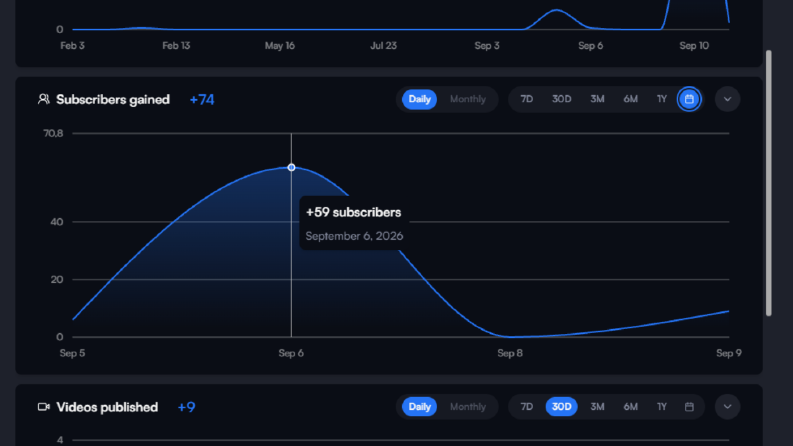Select 1Y range for Videos published
The image size is (793, 446).
[x=662, y=407]
